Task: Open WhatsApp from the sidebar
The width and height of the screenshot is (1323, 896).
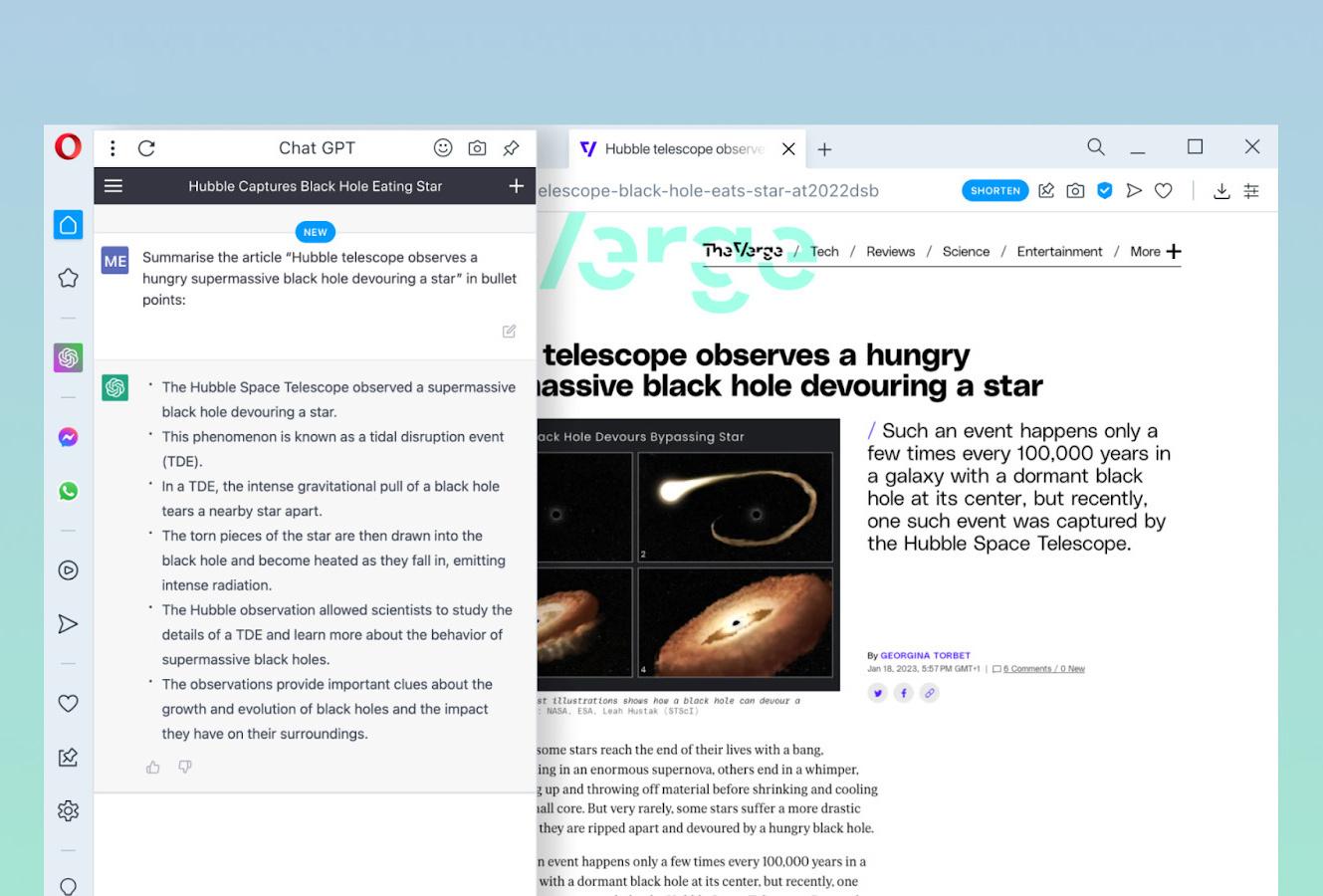Action: tap(68, 491)
